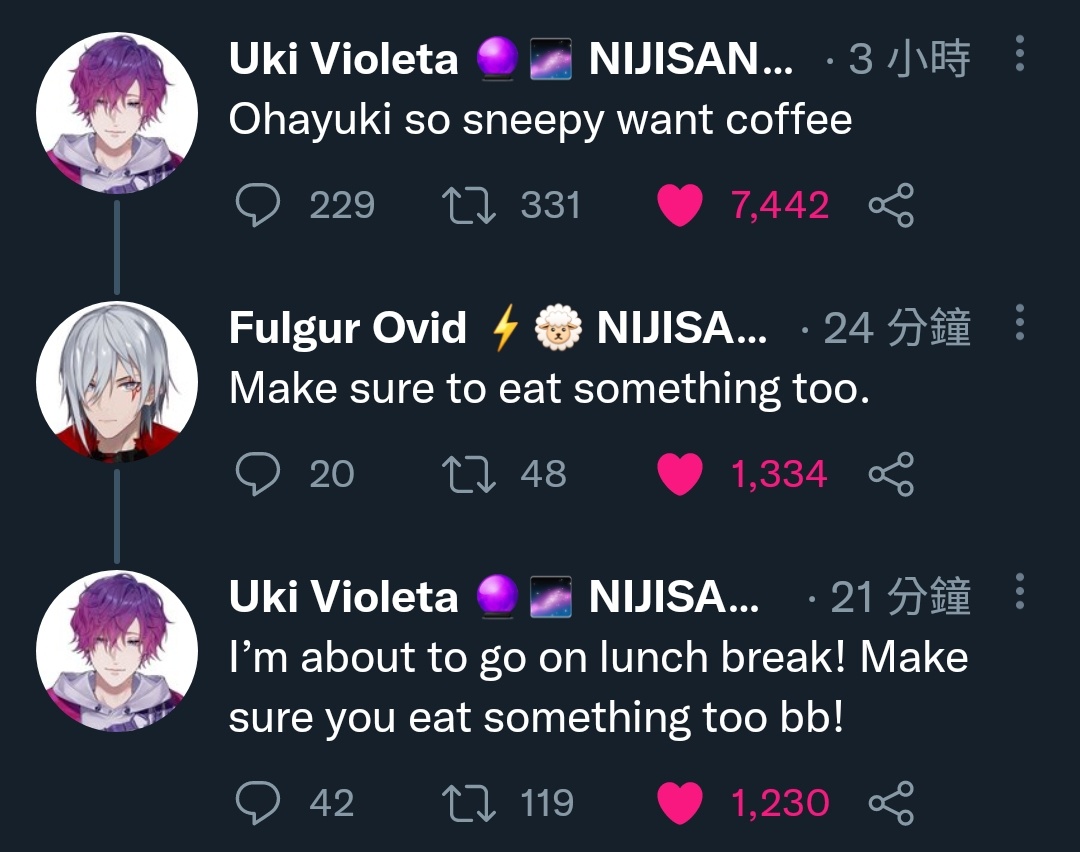Toggle the like on the tweet with 1,334 likes

680,474
